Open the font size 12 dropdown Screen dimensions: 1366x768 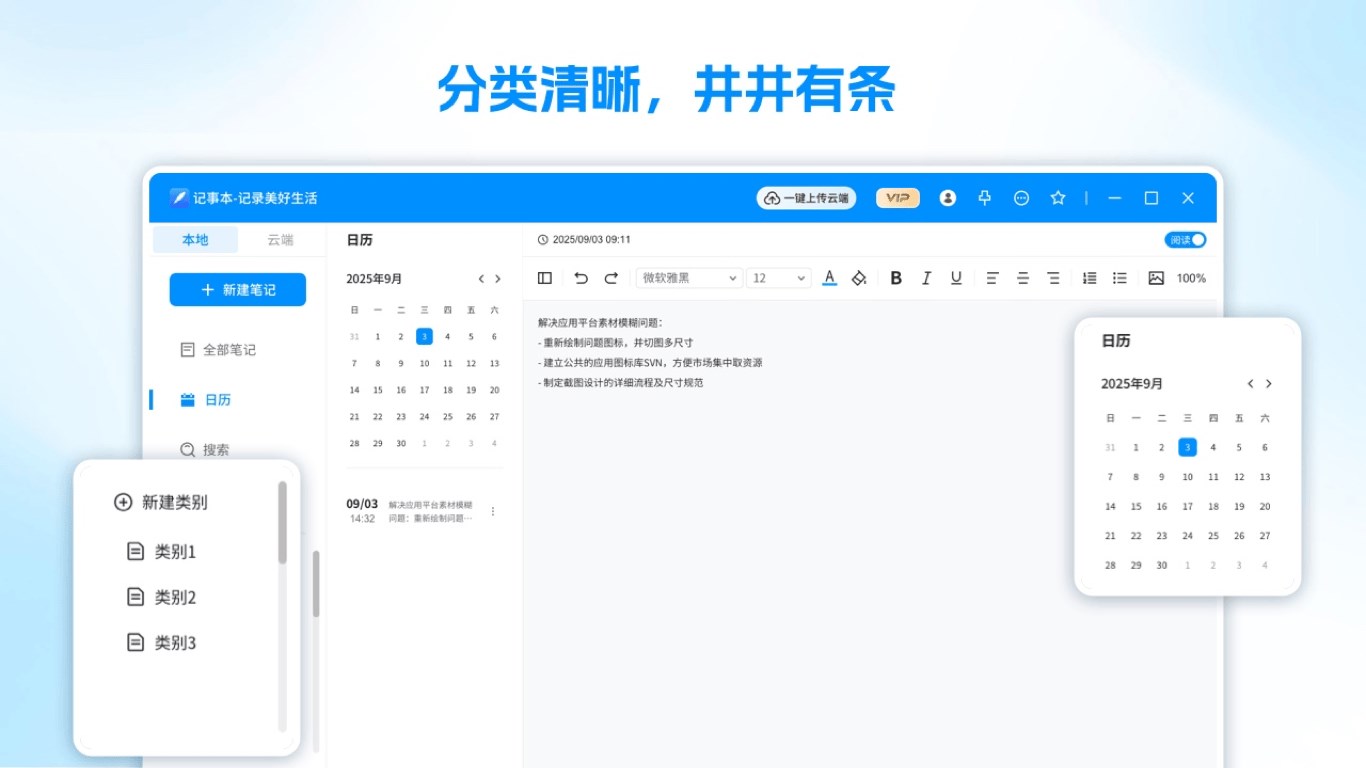pos(778,278)
